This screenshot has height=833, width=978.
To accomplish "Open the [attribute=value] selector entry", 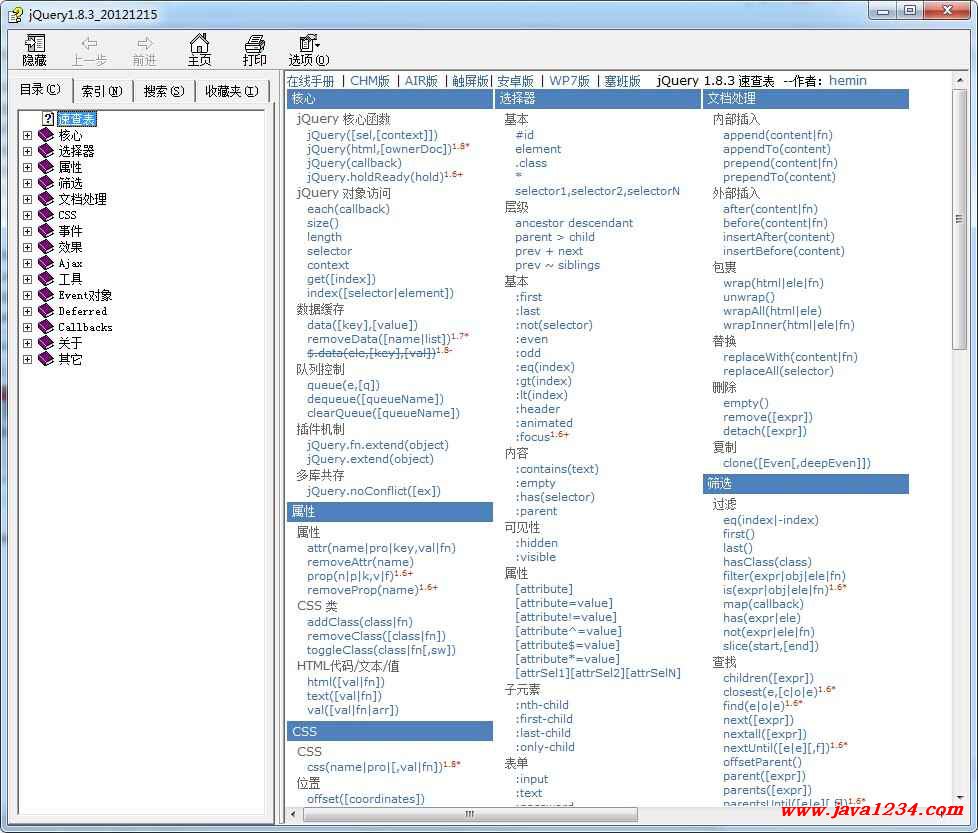I will click(x=564, y=603).
